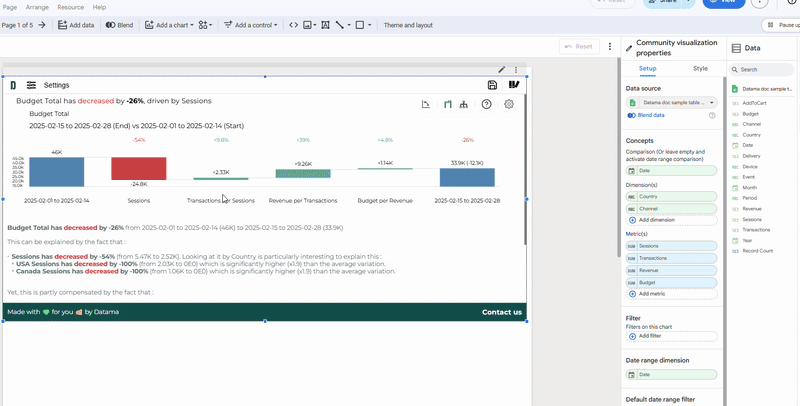
Task: Open the Datama help question icon
Action: click(x=486, y=104)
